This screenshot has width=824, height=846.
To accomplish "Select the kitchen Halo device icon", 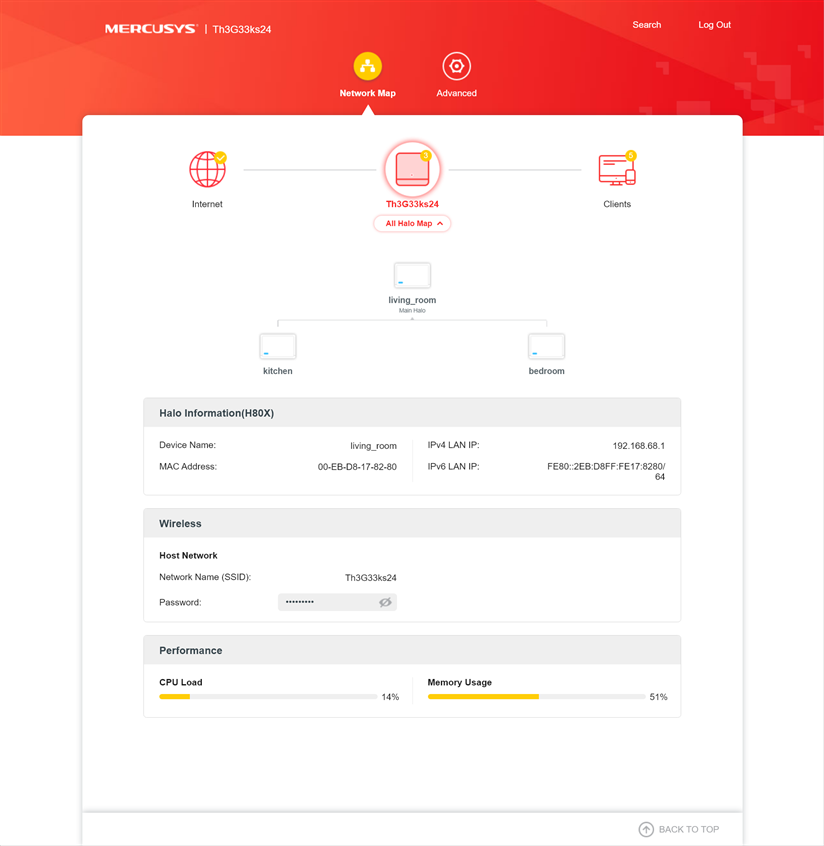I will pos(278,346).
